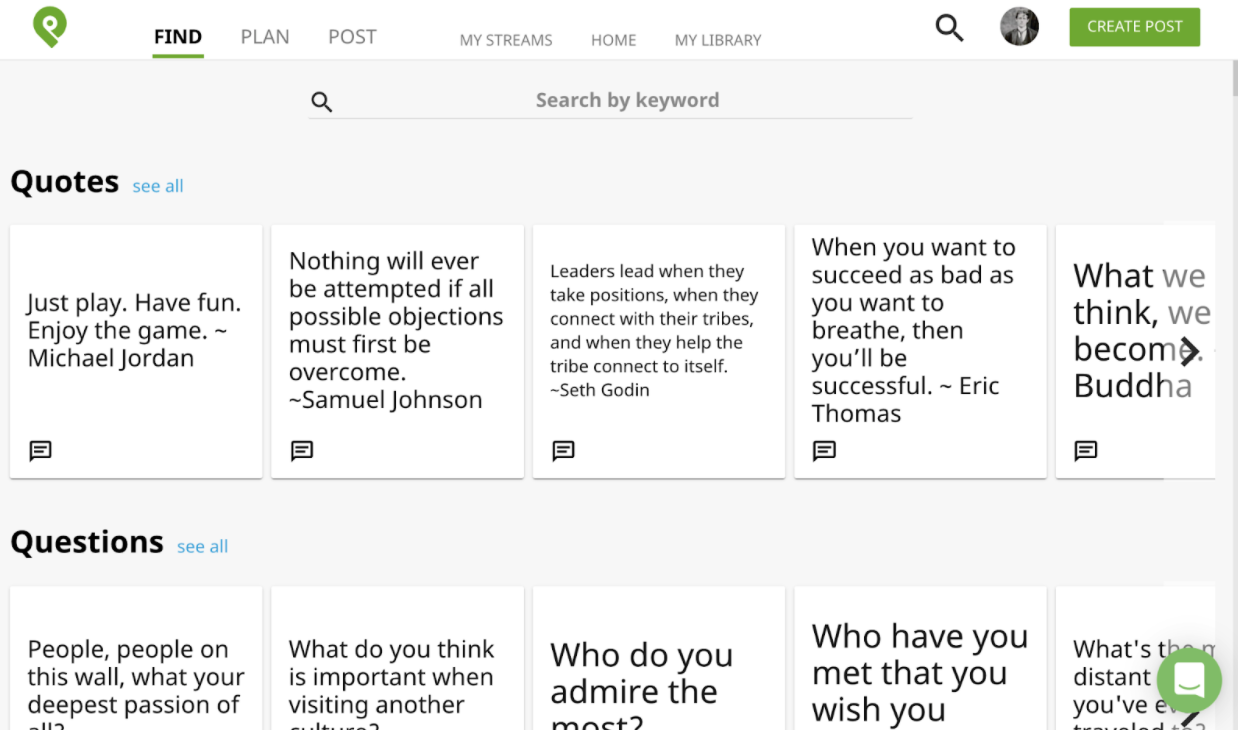The width and height of the screenshot is (1238, 730).
Task: Click the magnifier icon beside Search by keyword
Action: pyautogui.click(x=322, y=102)
